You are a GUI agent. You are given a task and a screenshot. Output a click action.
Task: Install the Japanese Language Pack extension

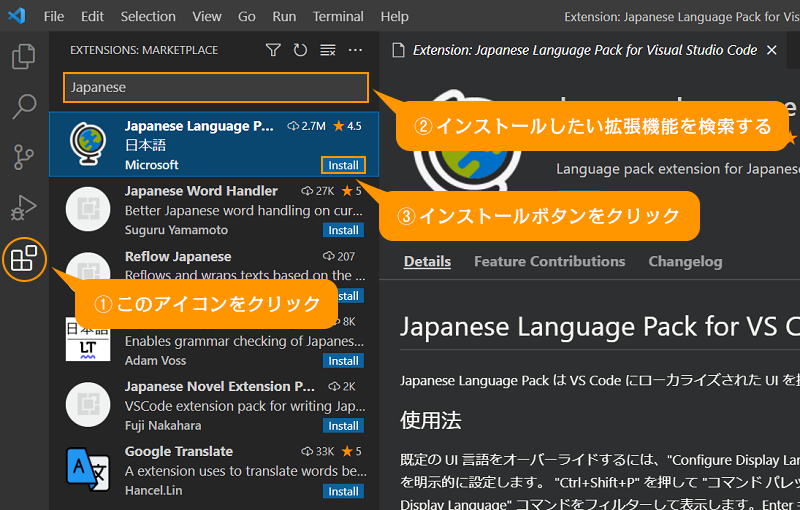[x=343, y=165]
